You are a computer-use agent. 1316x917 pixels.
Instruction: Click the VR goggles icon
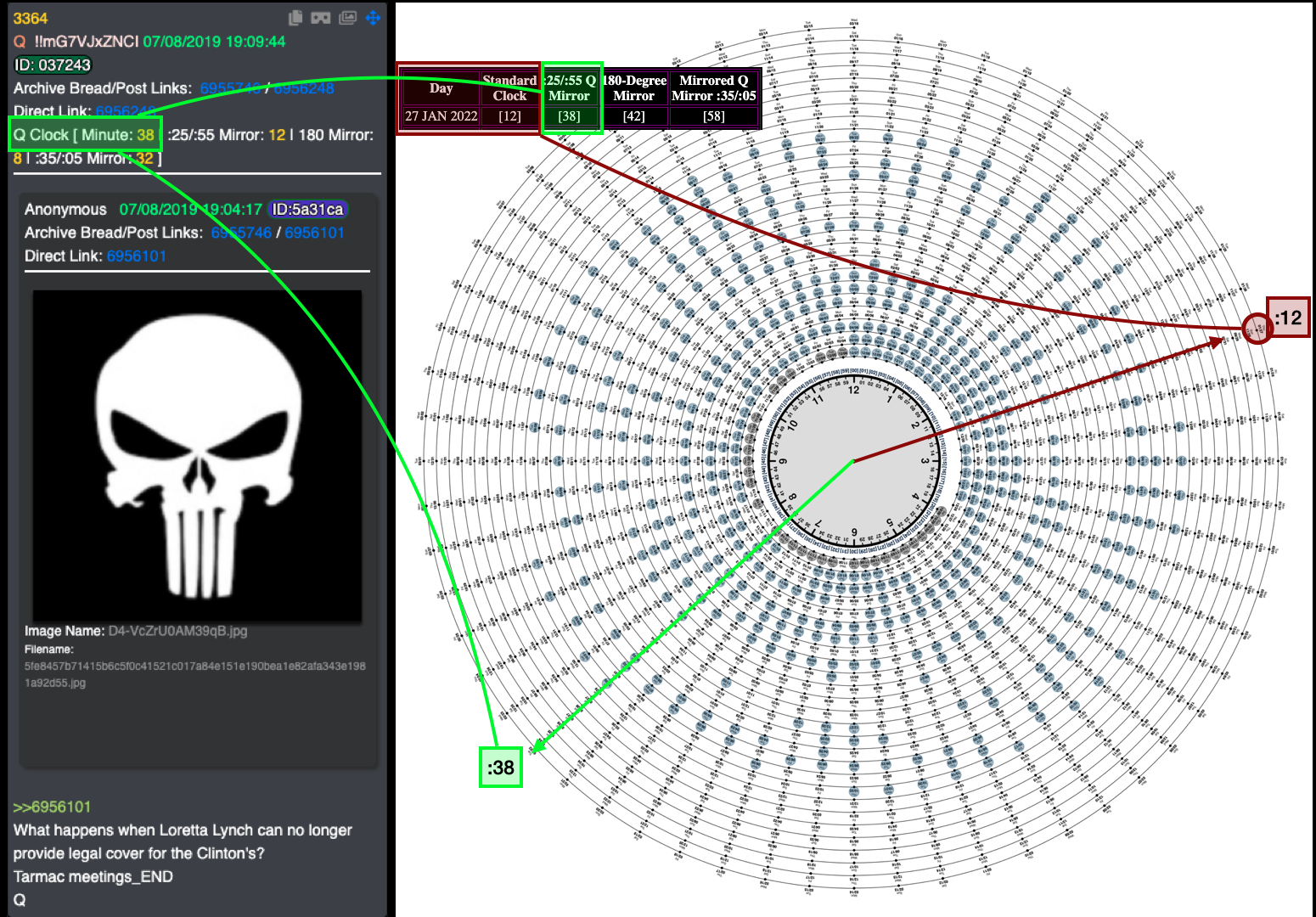321,18
